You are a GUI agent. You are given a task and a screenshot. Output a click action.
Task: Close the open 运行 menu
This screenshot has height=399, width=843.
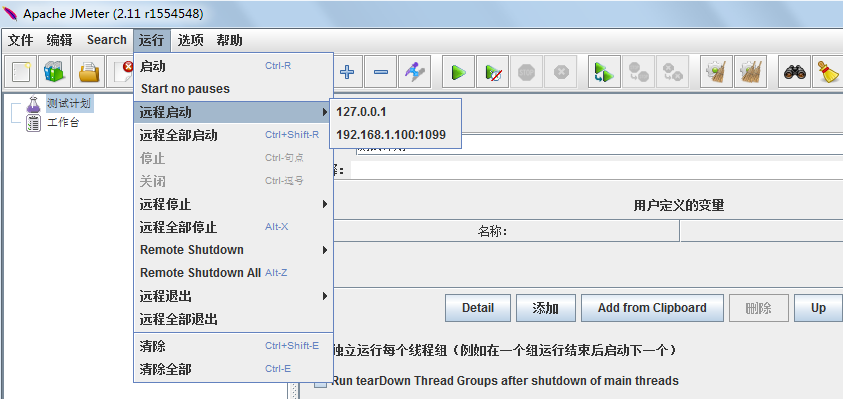tap(152, 40)
